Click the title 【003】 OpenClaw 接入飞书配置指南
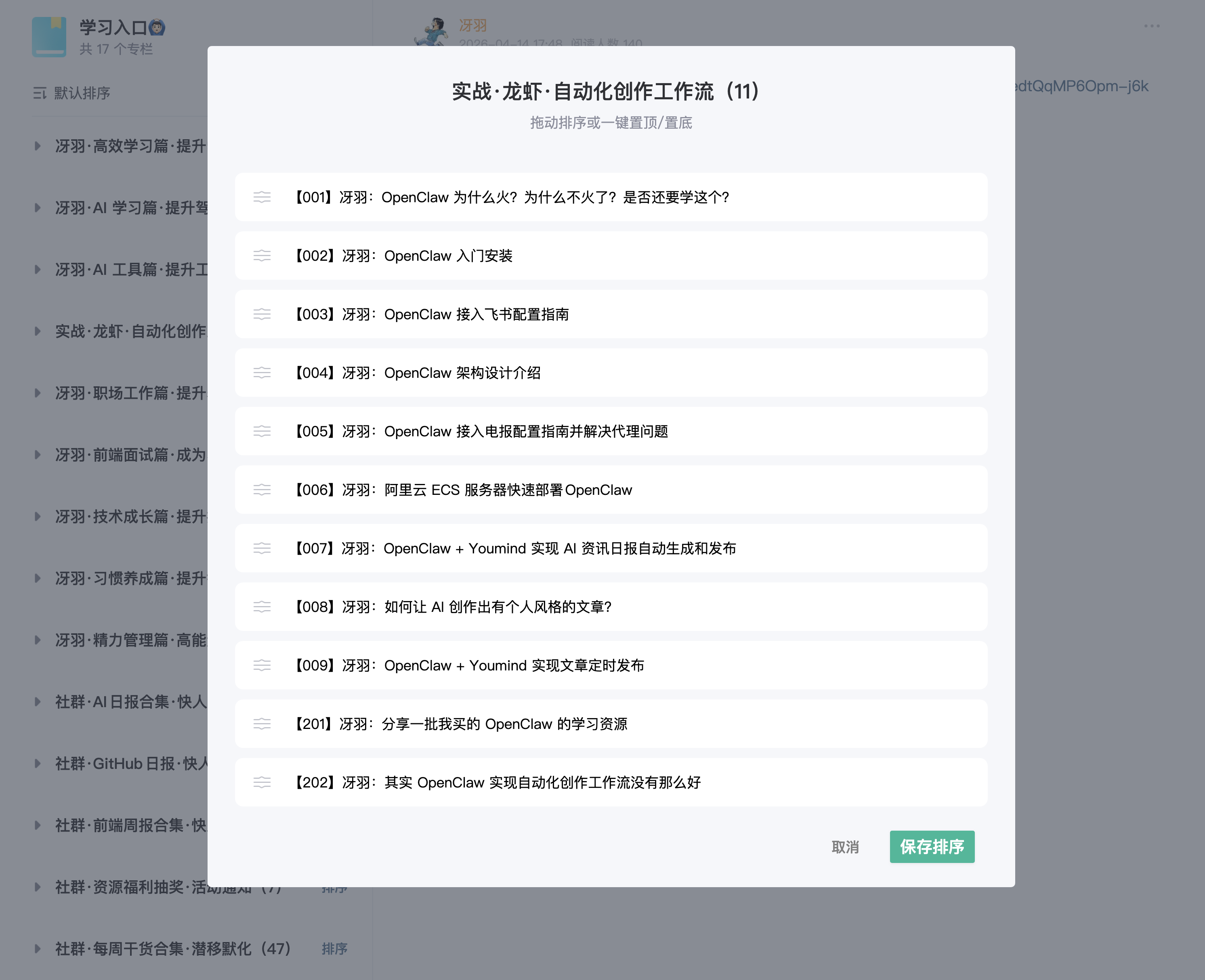Viewport: 1205px width, 980px height. (x=430, y=314)
